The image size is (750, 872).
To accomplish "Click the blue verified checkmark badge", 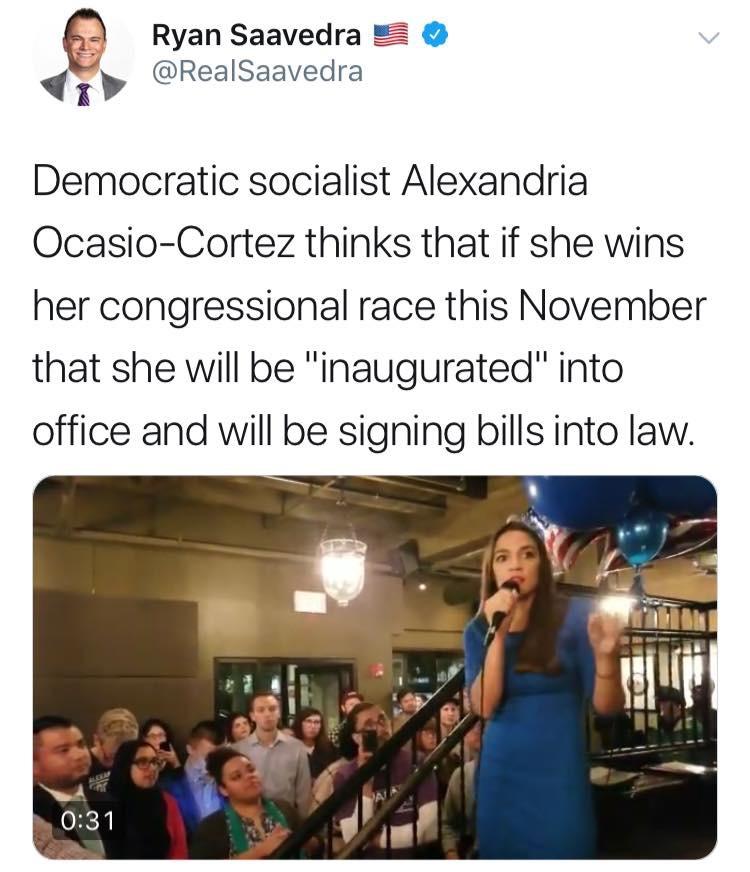I will (435, 34).
